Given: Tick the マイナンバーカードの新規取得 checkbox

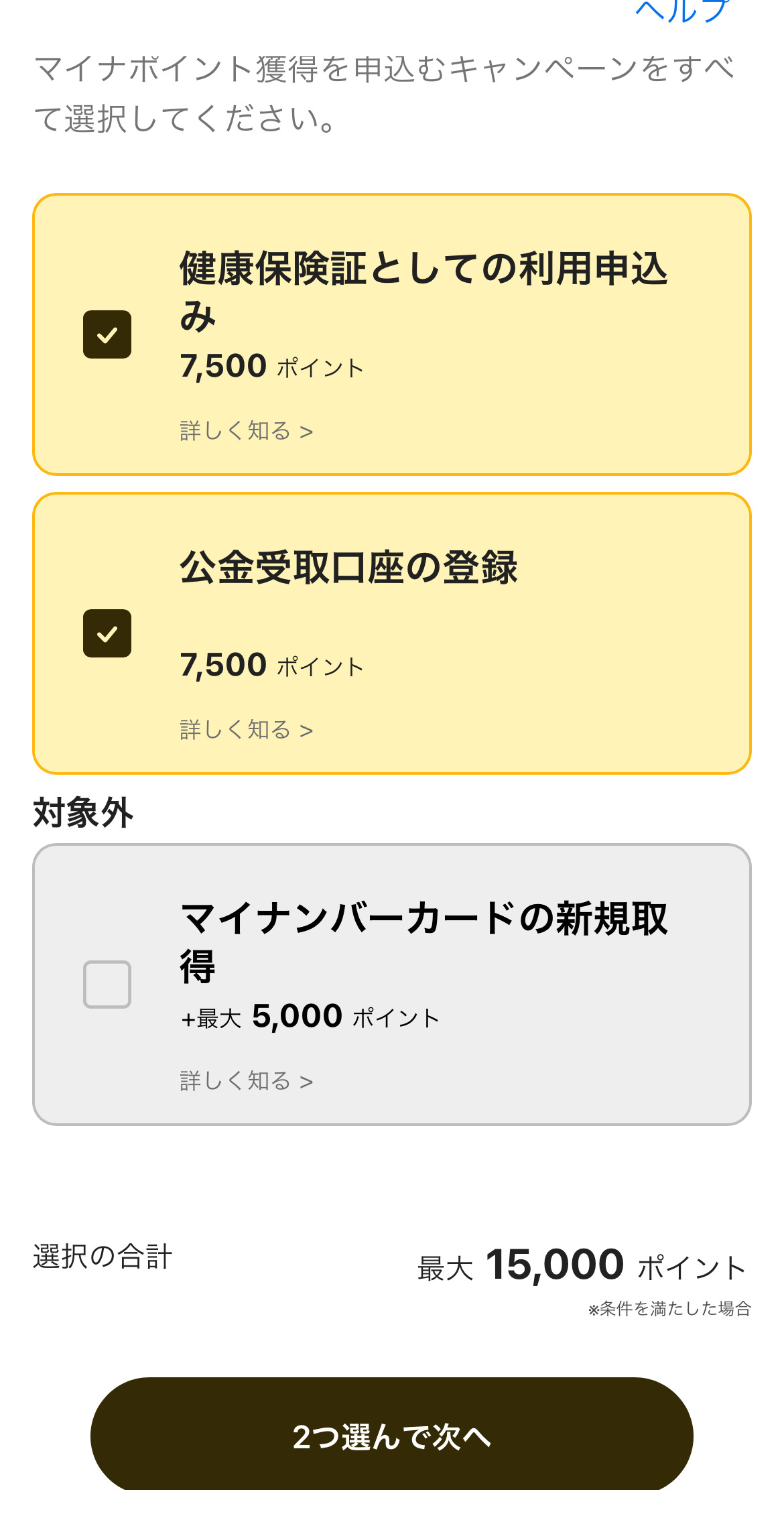Looking at the screenshot, I should point(107,985).
